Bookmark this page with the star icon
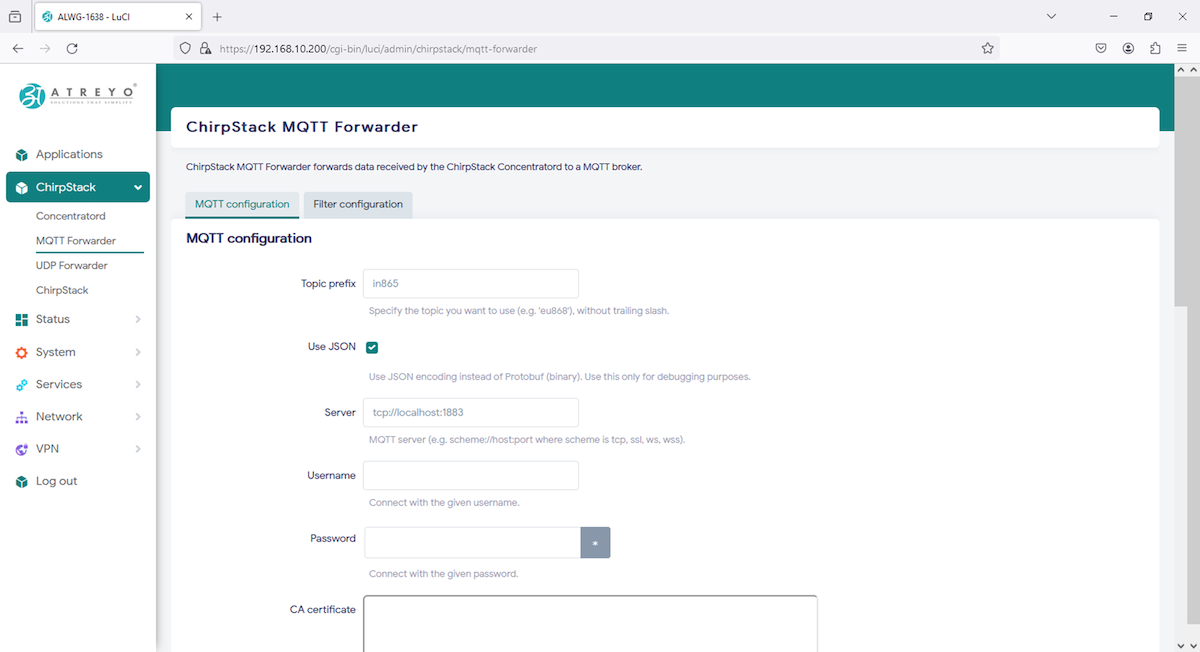Screen dimensions: 1200x652 point(987,48)
